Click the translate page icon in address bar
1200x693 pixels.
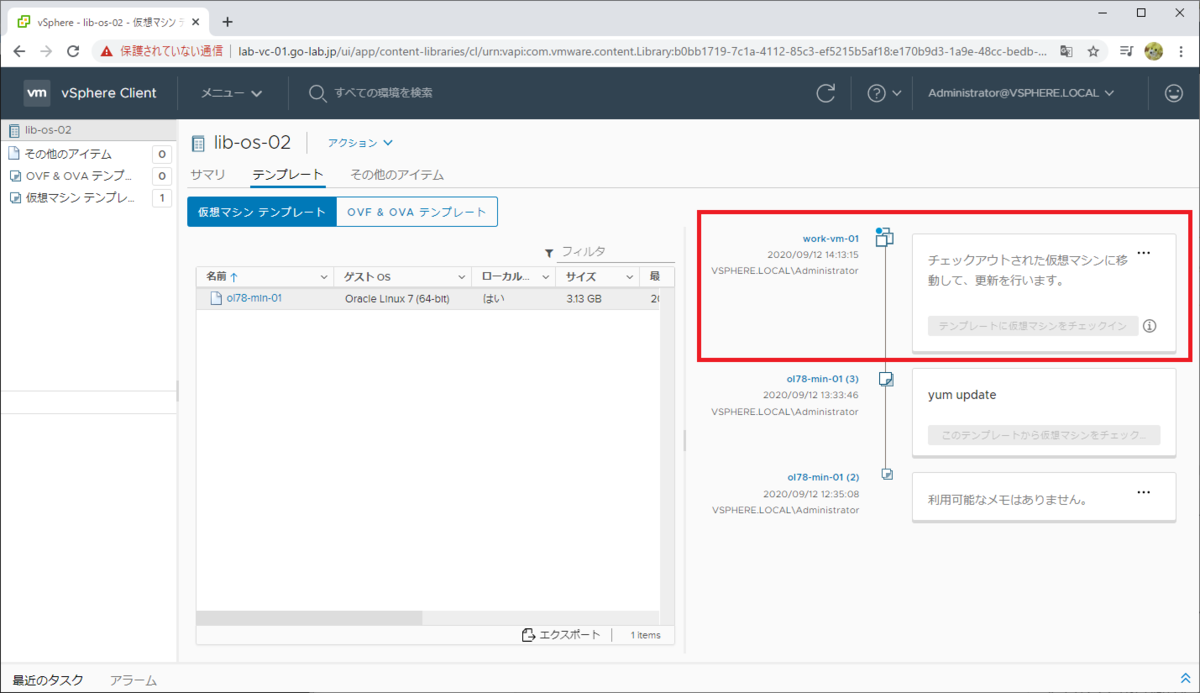(x=1067, y=51)
